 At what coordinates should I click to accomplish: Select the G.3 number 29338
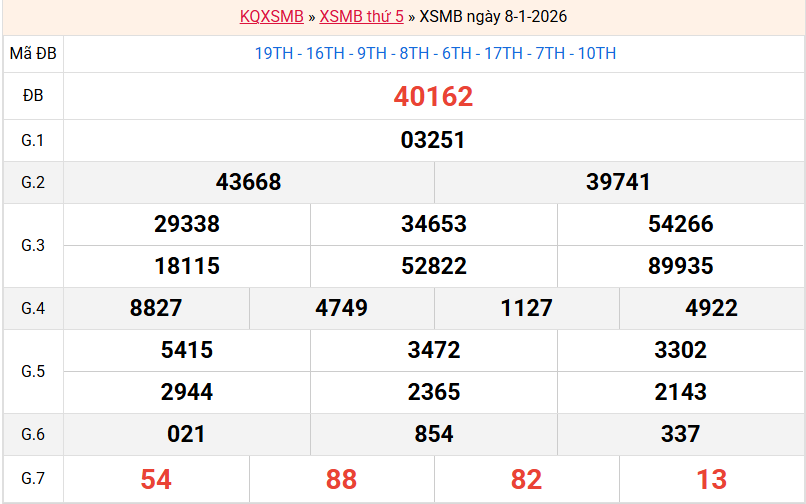[187, 224]
